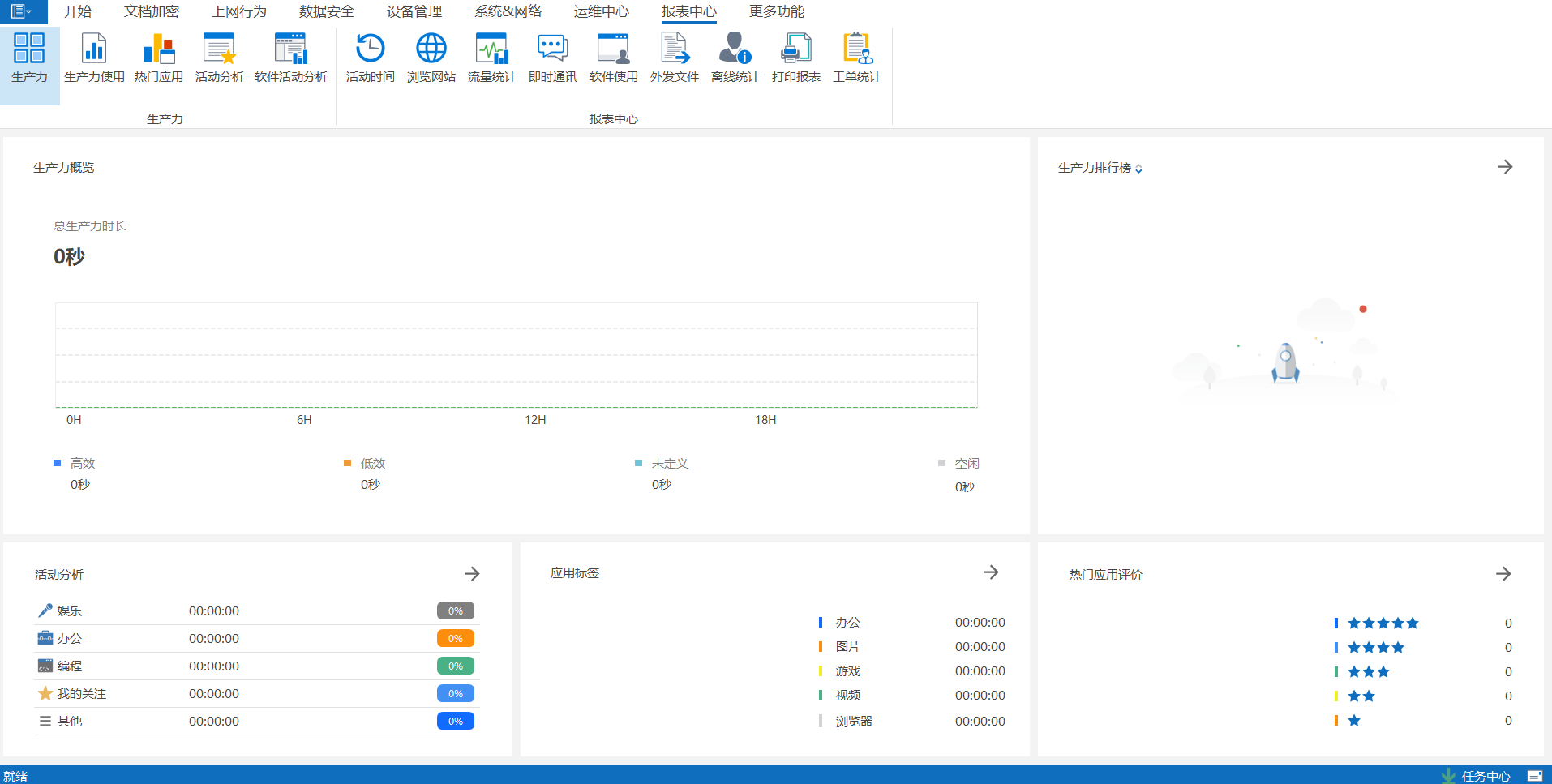Switch to the 运维中心 tab
Image resolution: width=1552 pixels, height=784 pixels.
pyautogui.click(x=601, y=11)
